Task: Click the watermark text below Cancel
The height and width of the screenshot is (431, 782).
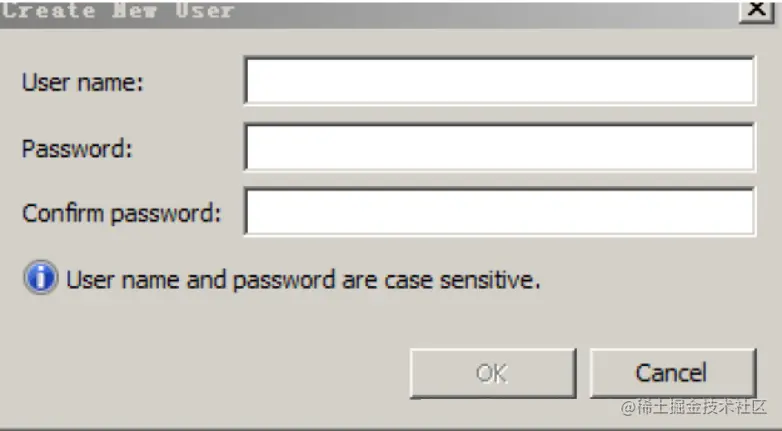Action: [x=693, y=408]
